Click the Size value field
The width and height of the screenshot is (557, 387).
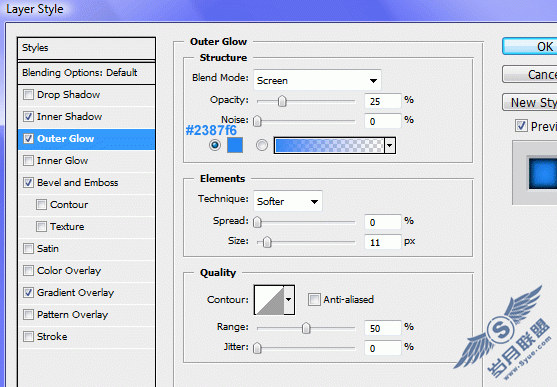click(383, 242)
